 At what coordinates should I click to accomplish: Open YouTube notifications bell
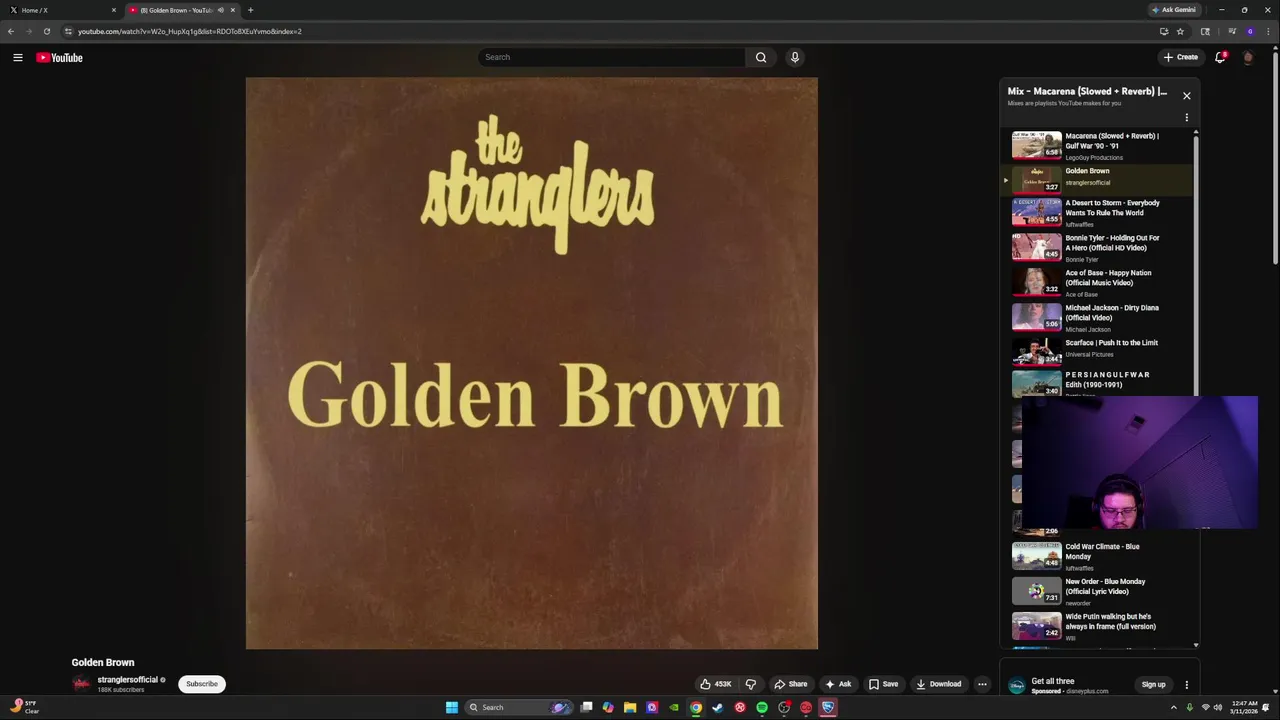(x=1220, y=57)
